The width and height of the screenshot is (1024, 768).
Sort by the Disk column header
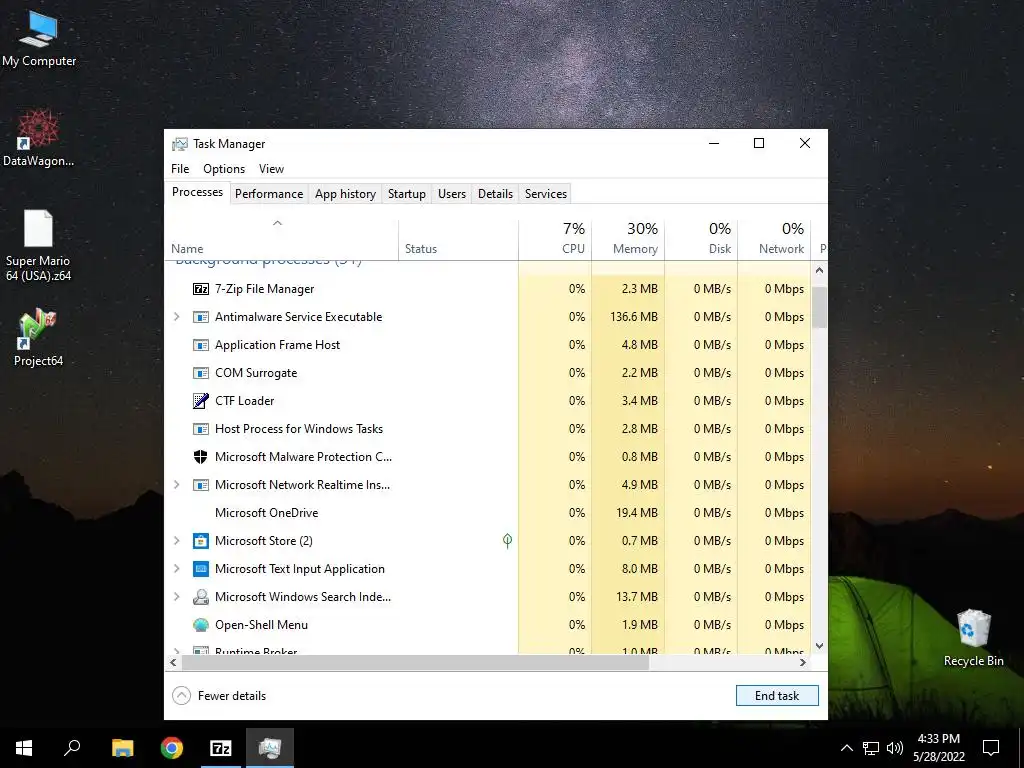tap(701, 239)
